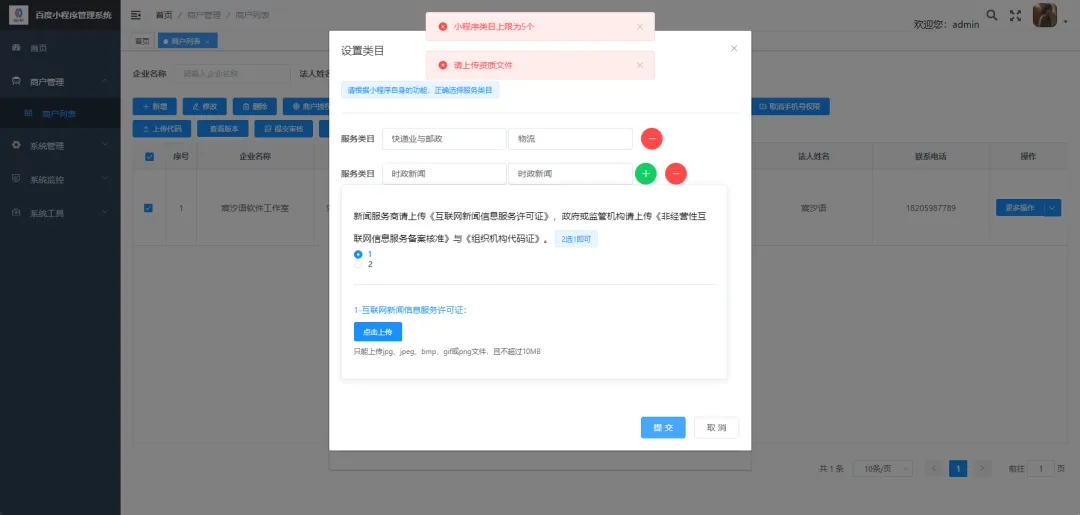Toggle the select-all checkbox in table header
The image size is (1080, 515).
coord(149,157)
